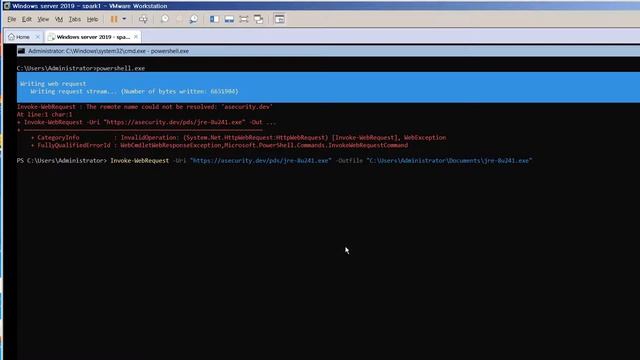Toggle the thumbnail bar view icon
Viewport: 640px width, 360px height.
229,19
